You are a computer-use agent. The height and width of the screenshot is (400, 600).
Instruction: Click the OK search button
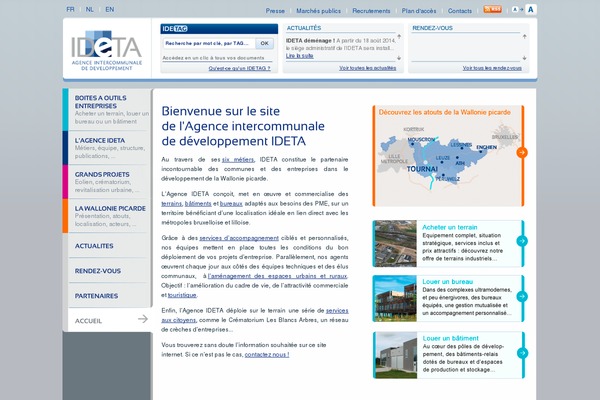point(264,44)
